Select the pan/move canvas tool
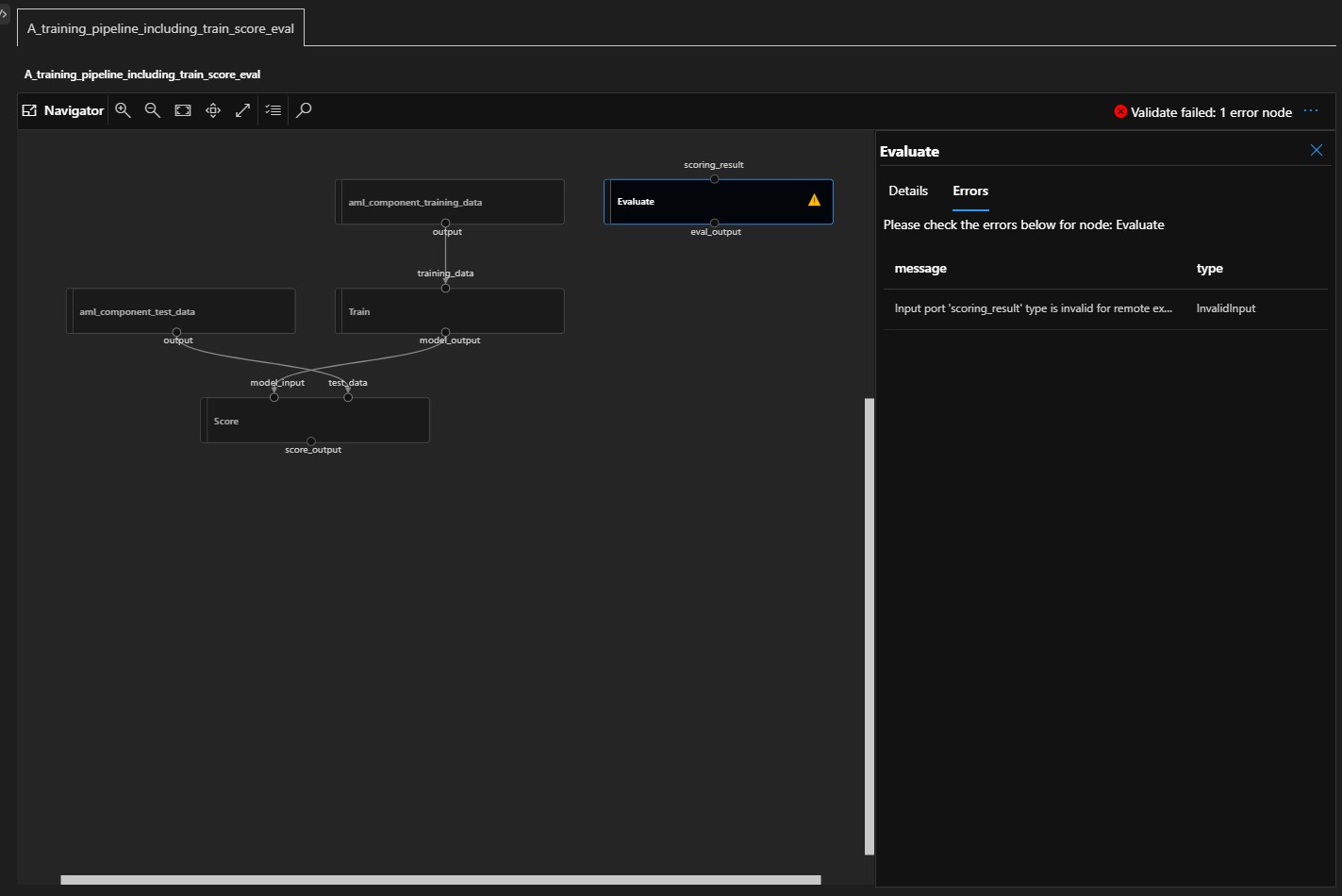 (x=213, y=110)
